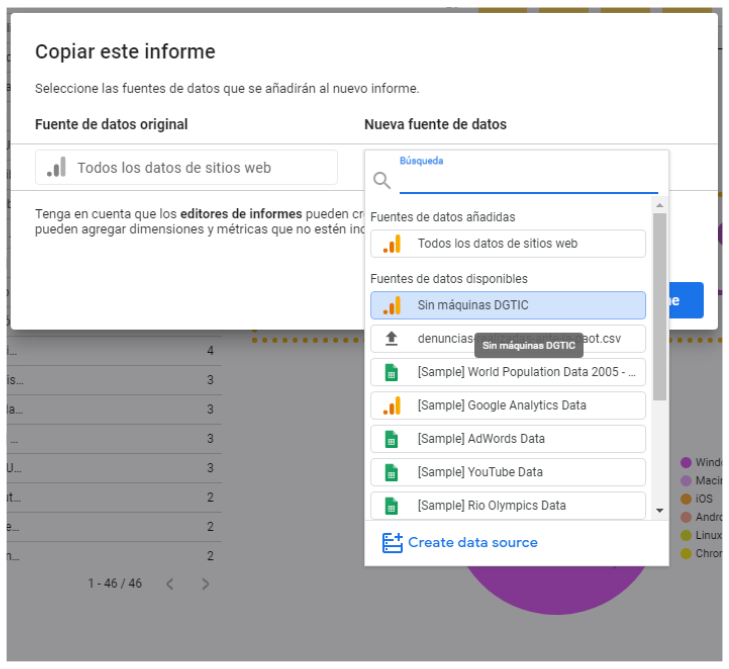Screen dimensions: 729x669
Task: Click the blue copy report button
Action: tap(686, 300)
